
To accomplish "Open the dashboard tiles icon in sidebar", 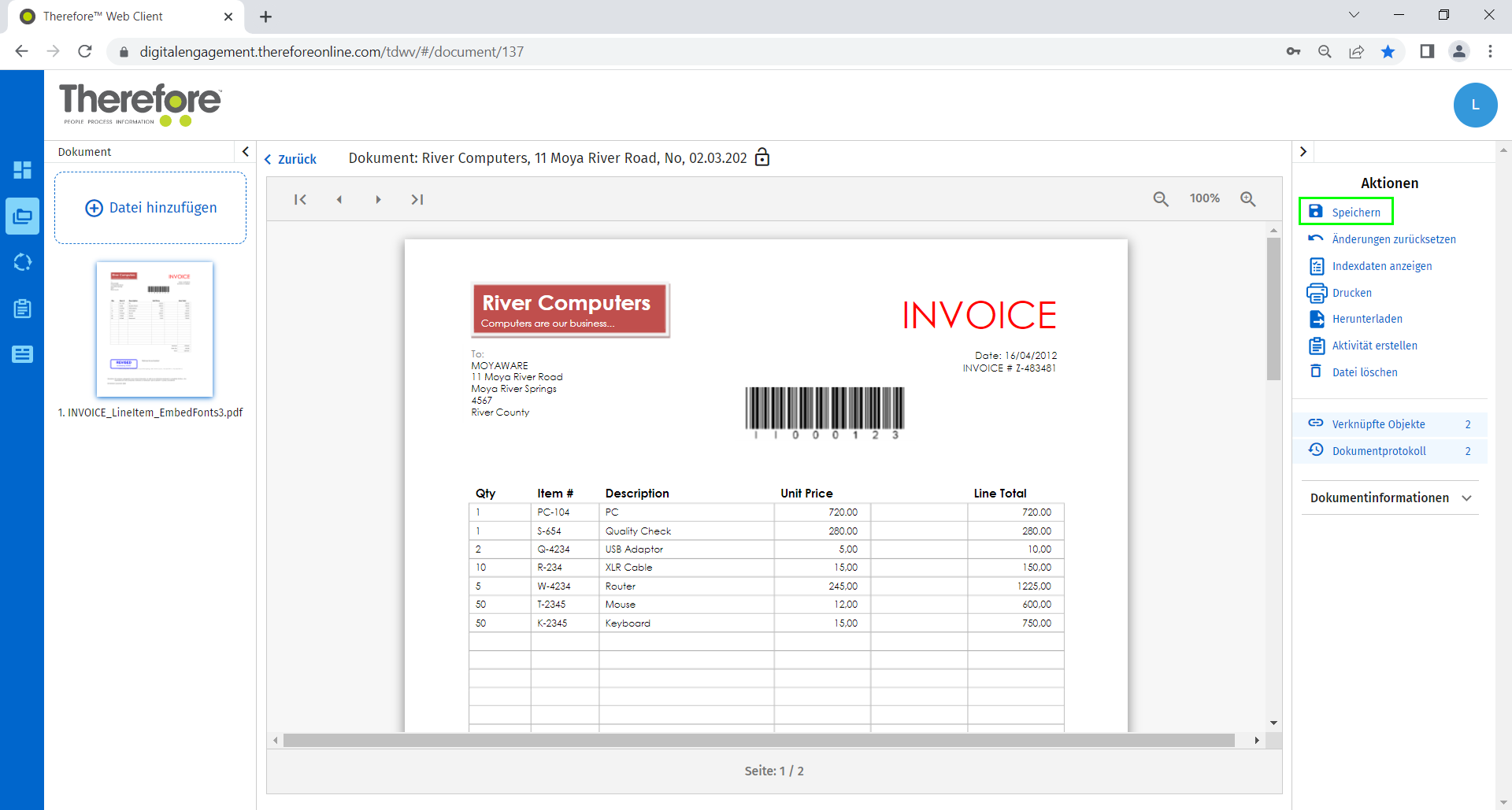I will 22,170.
